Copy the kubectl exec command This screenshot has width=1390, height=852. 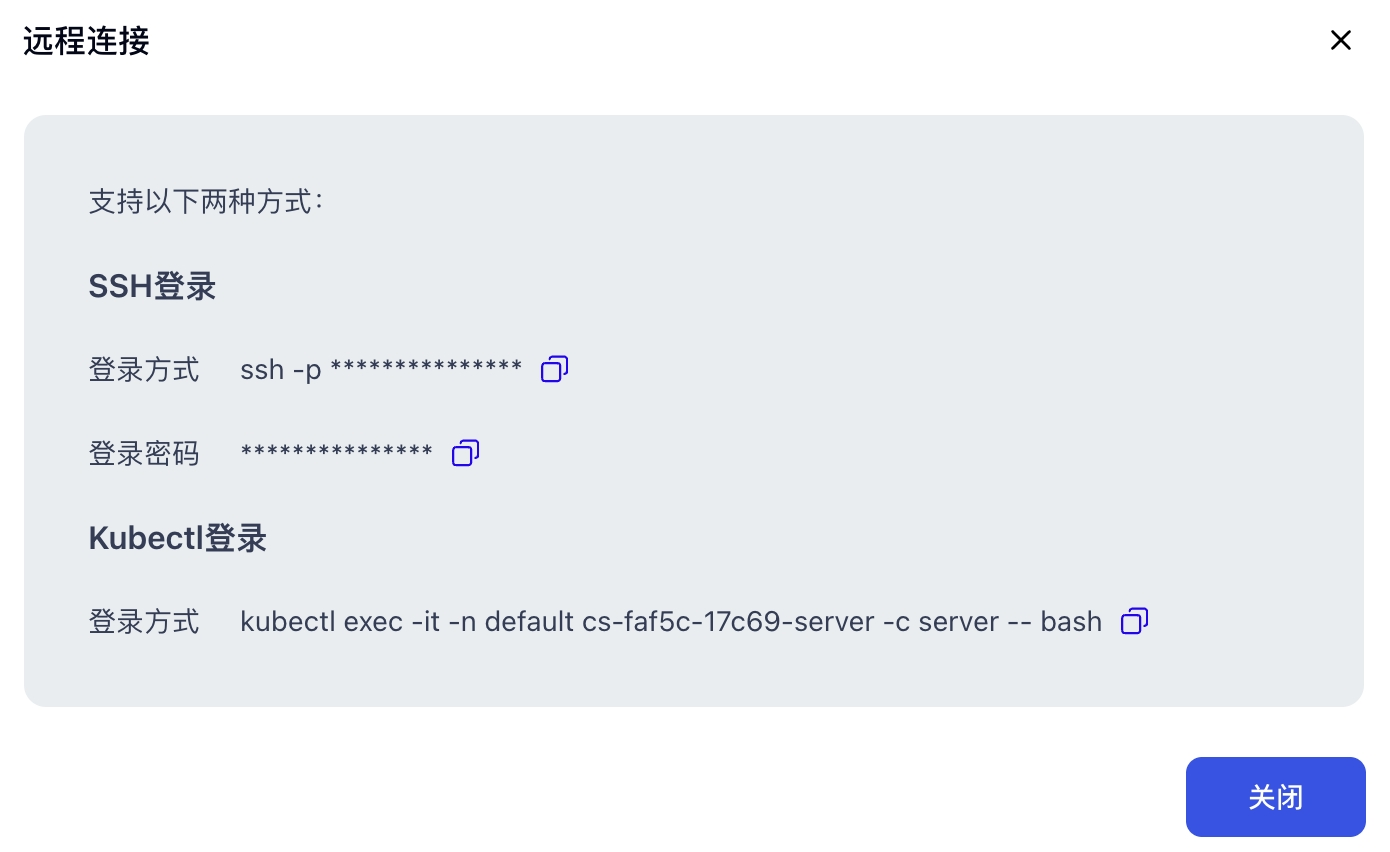1134,621
